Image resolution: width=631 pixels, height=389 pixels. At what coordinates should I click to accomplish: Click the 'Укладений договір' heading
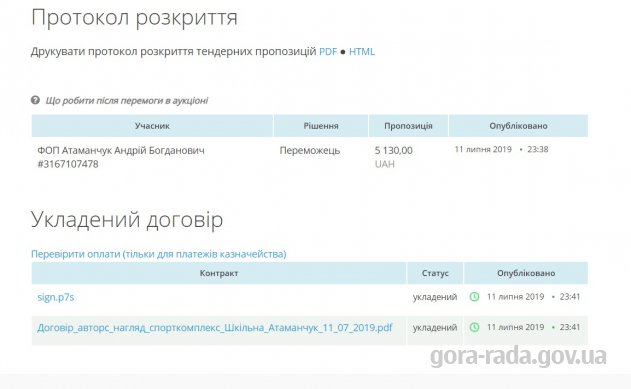tap(127, 220)
